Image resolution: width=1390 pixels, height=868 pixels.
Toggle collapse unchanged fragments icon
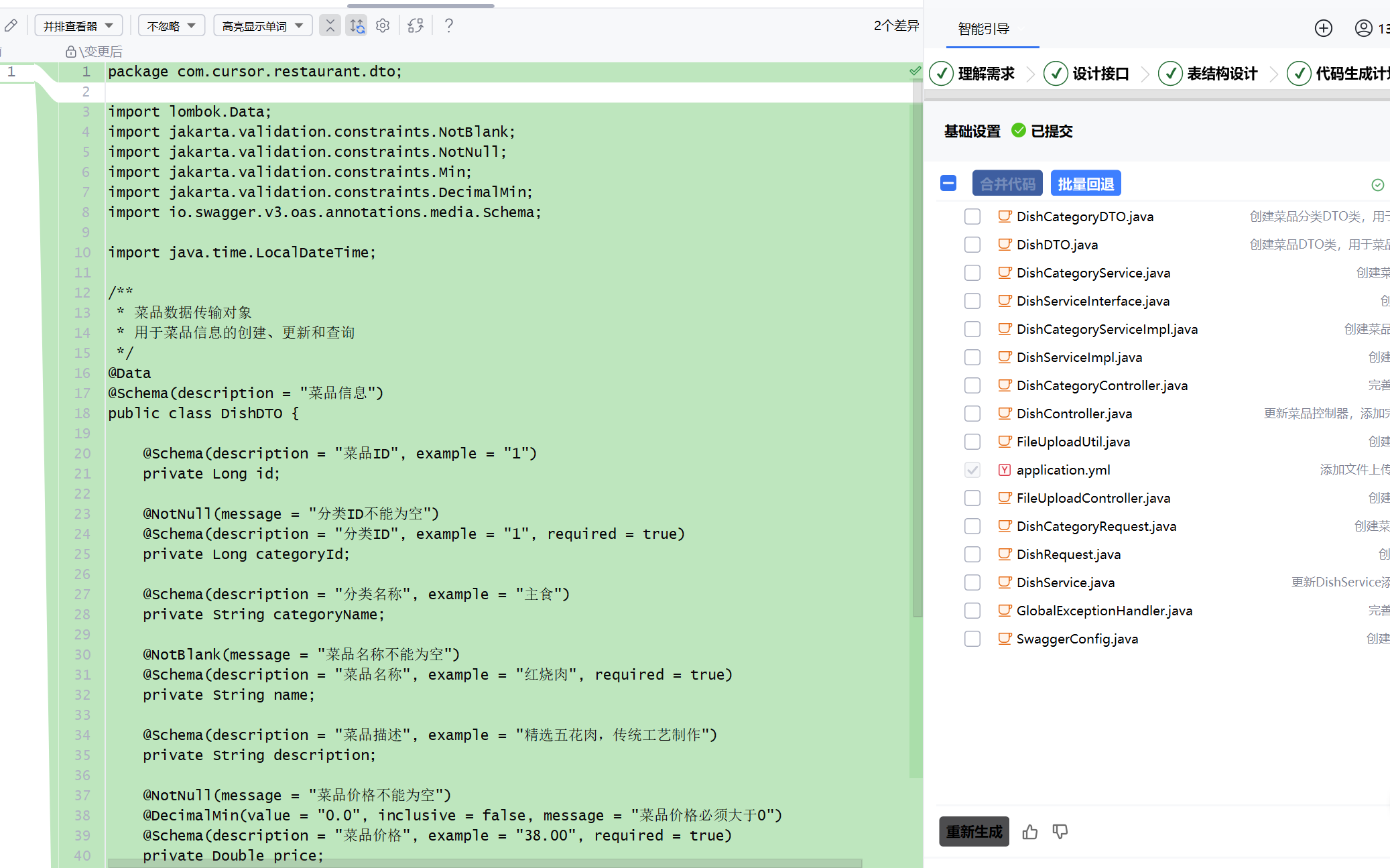pyautogui.click(x=330, y=25)
